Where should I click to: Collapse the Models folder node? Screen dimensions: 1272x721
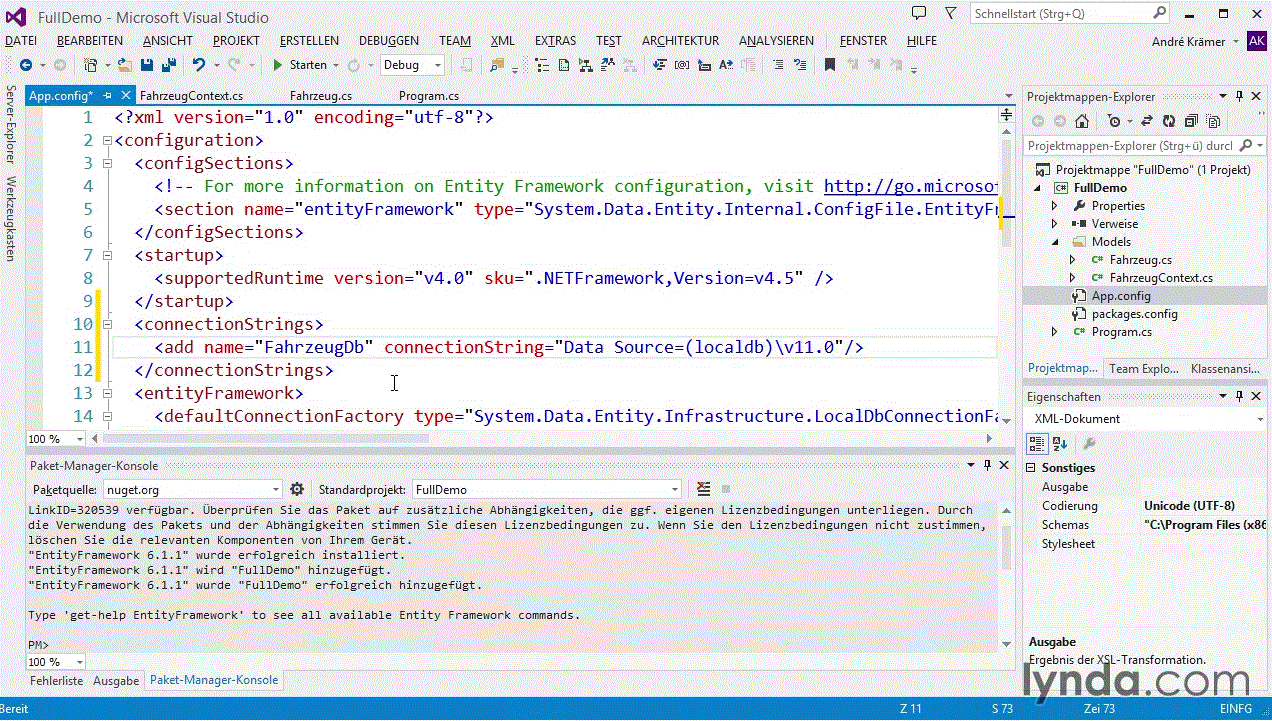point(1054,242)
